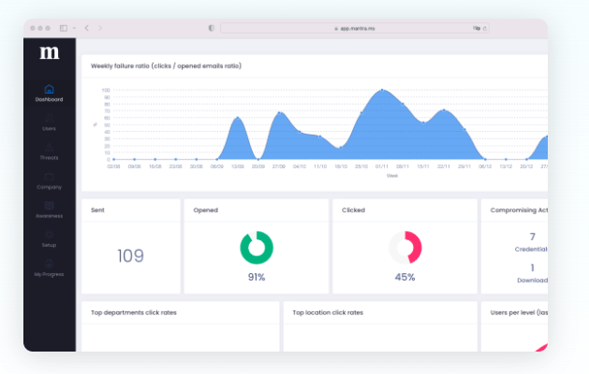Open the Setup gear icon
Image resolution: width=589 pixels, height=374 pixels.
point(49,235)
